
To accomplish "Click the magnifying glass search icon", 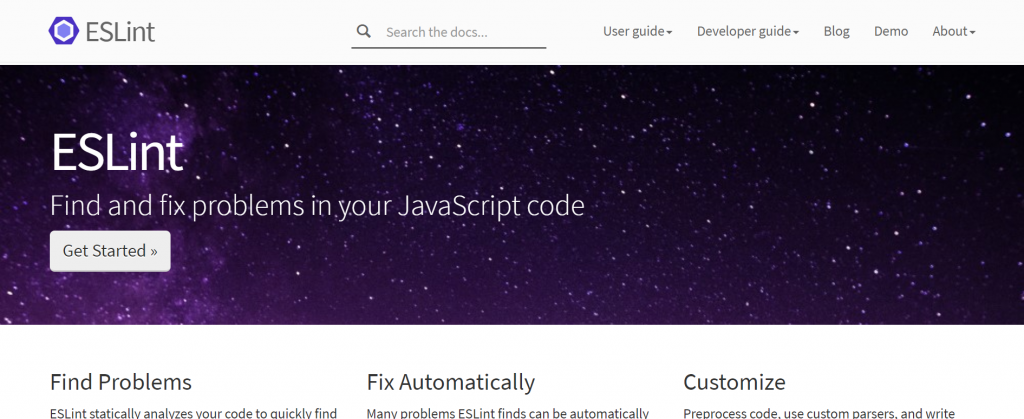I will pos(364,32).
